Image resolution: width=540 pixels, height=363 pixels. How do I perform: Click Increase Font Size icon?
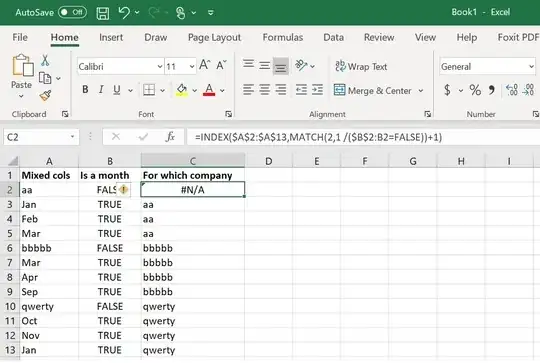(x=204, y=65)
